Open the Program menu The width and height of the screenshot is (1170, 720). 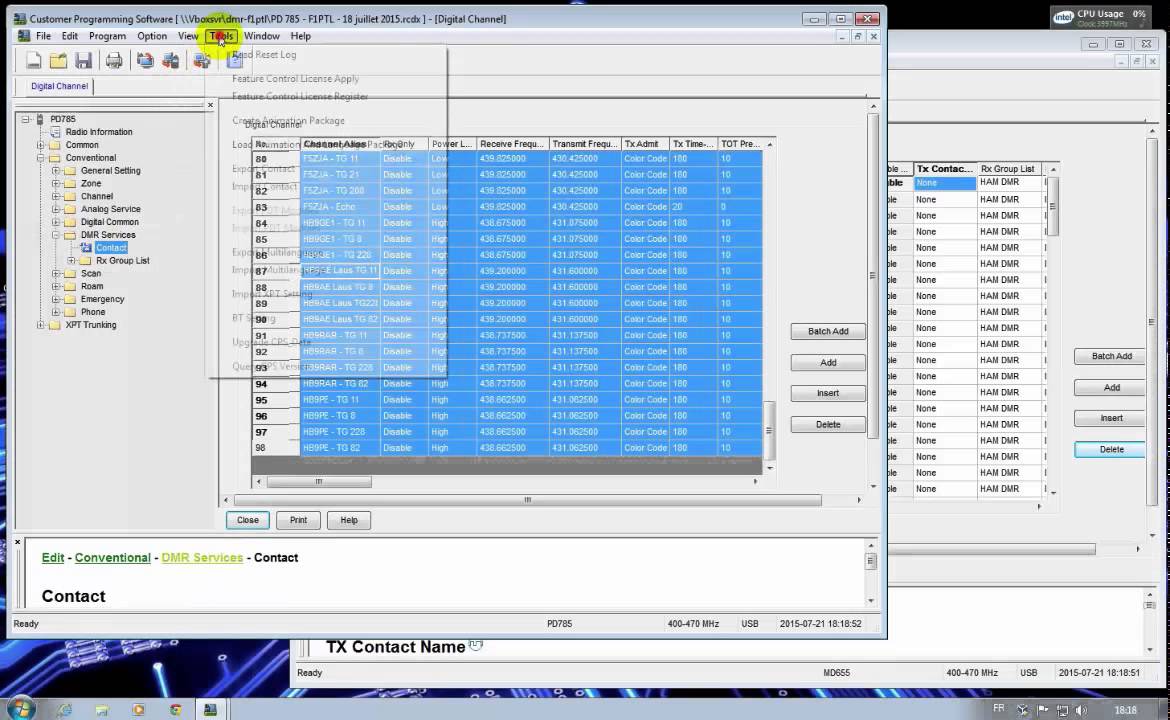coord(107,36)
